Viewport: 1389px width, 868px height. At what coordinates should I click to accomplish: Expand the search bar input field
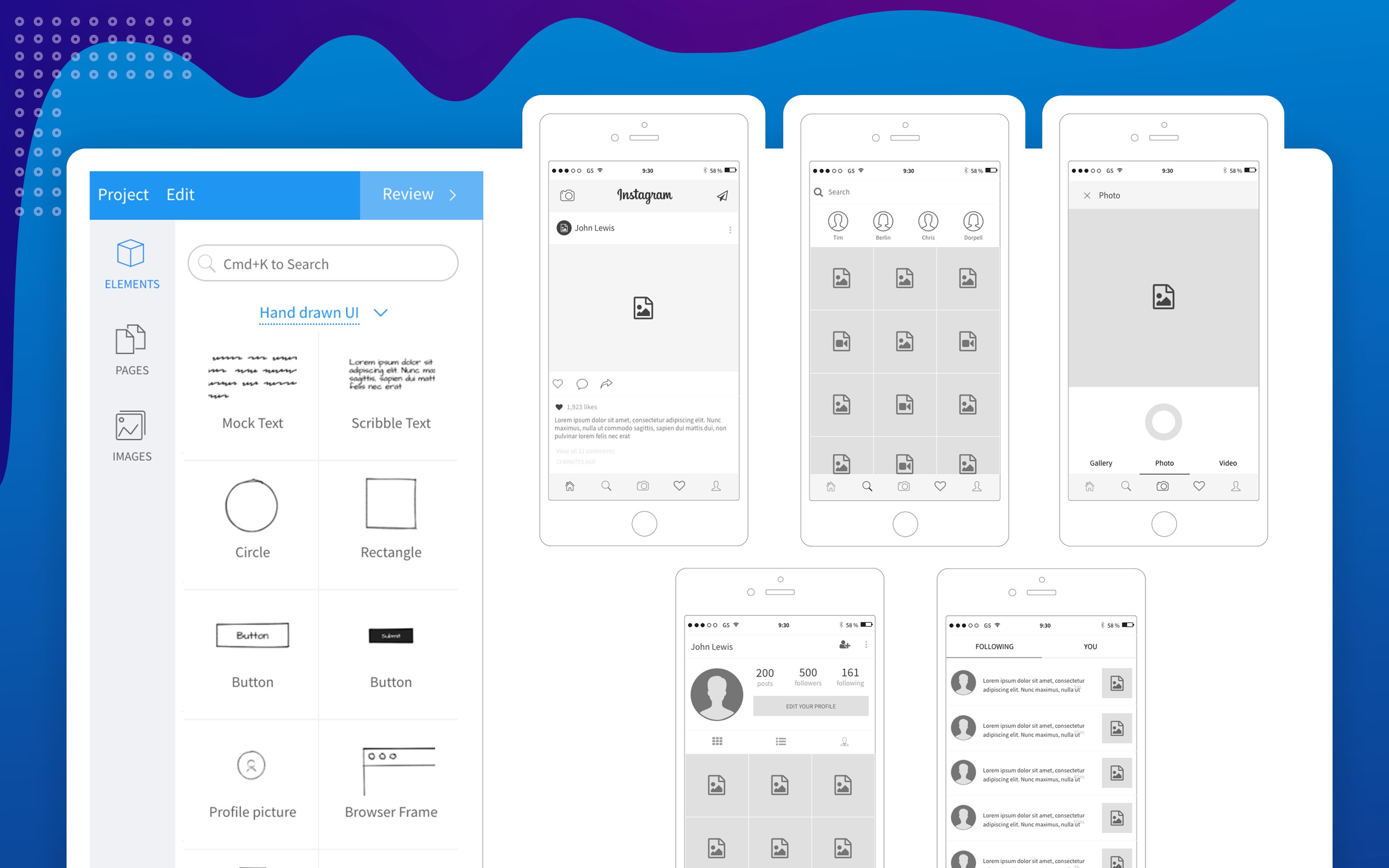click(322, 263)
